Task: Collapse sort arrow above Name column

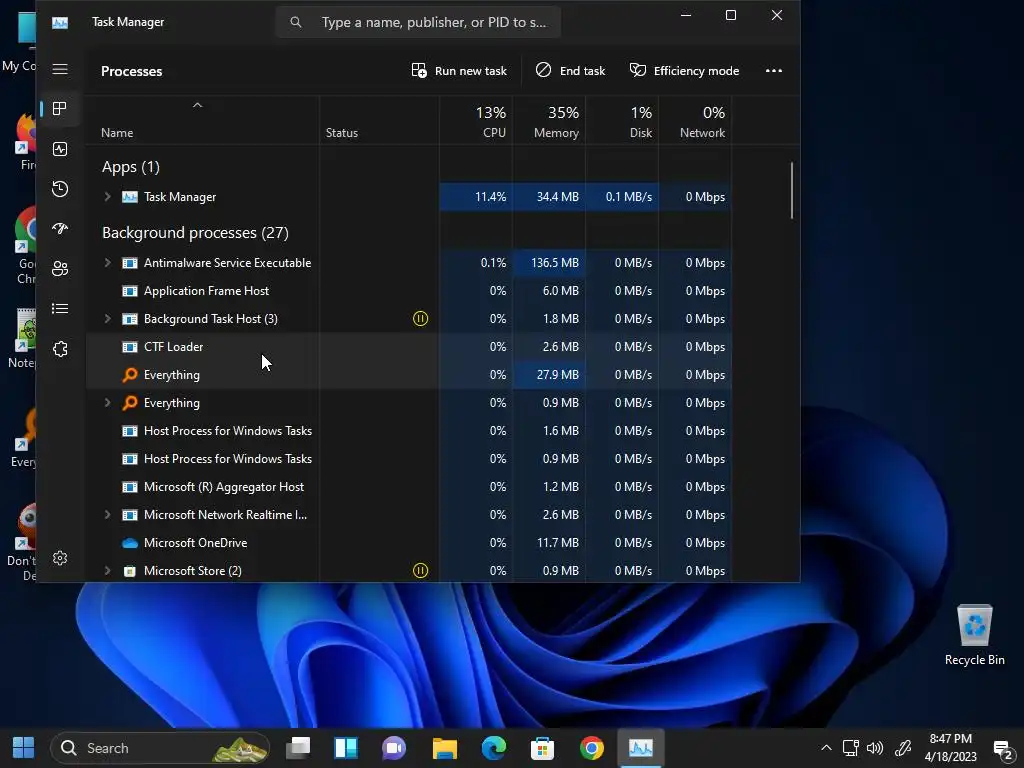Action: pyautogui.click(x=197, y=105)
